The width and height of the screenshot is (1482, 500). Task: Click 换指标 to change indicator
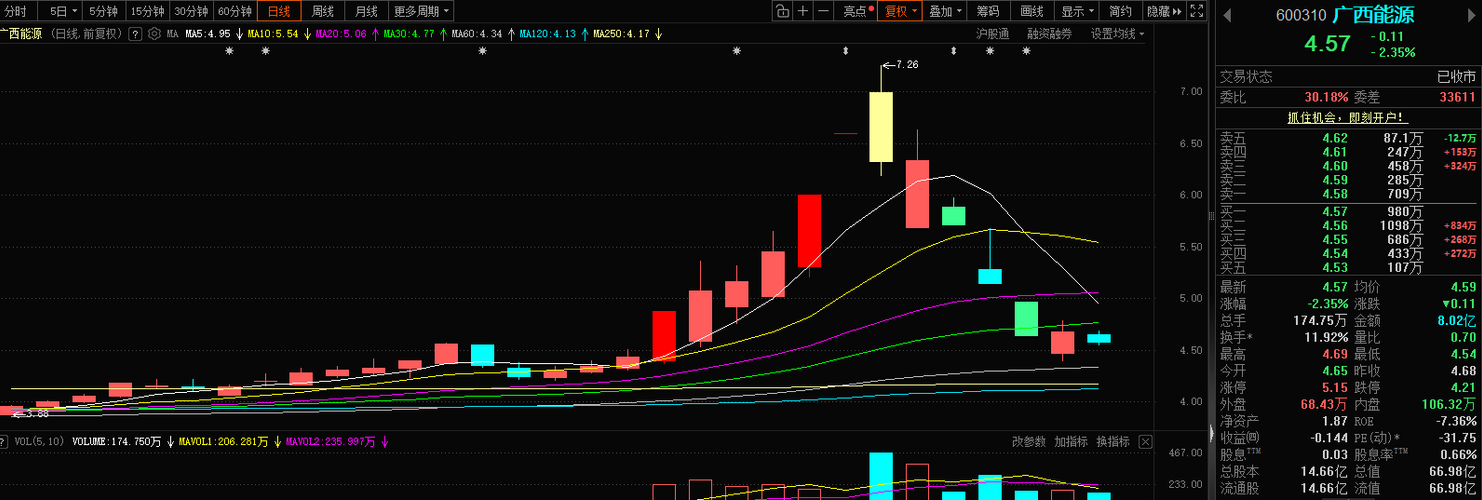[x=1113, y=441]
